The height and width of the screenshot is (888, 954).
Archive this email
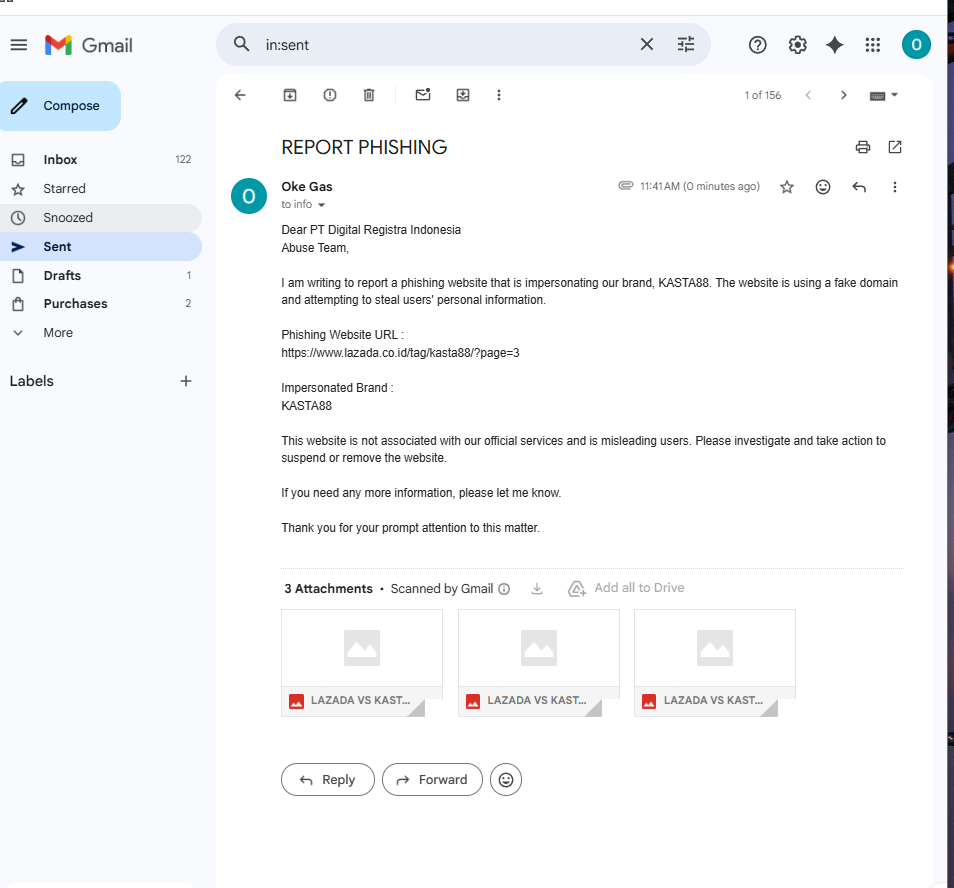click(x=290, y=95)
